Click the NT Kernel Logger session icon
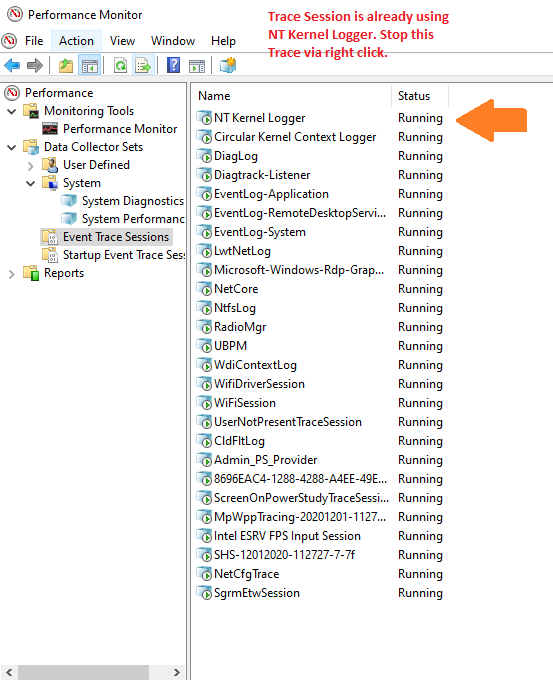 click(x=204, y=118)
